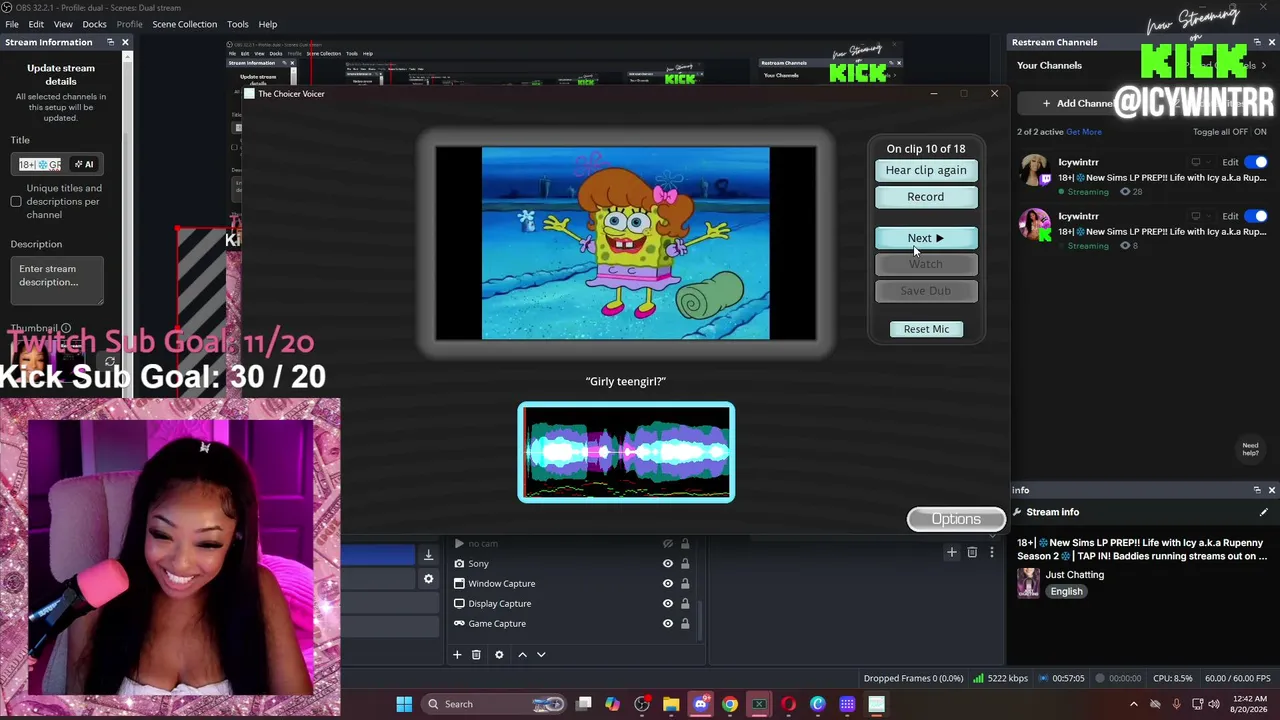The image size is (1280, 720).
Task: Turn all channels ON
Action: click(x=1260, y=132)
